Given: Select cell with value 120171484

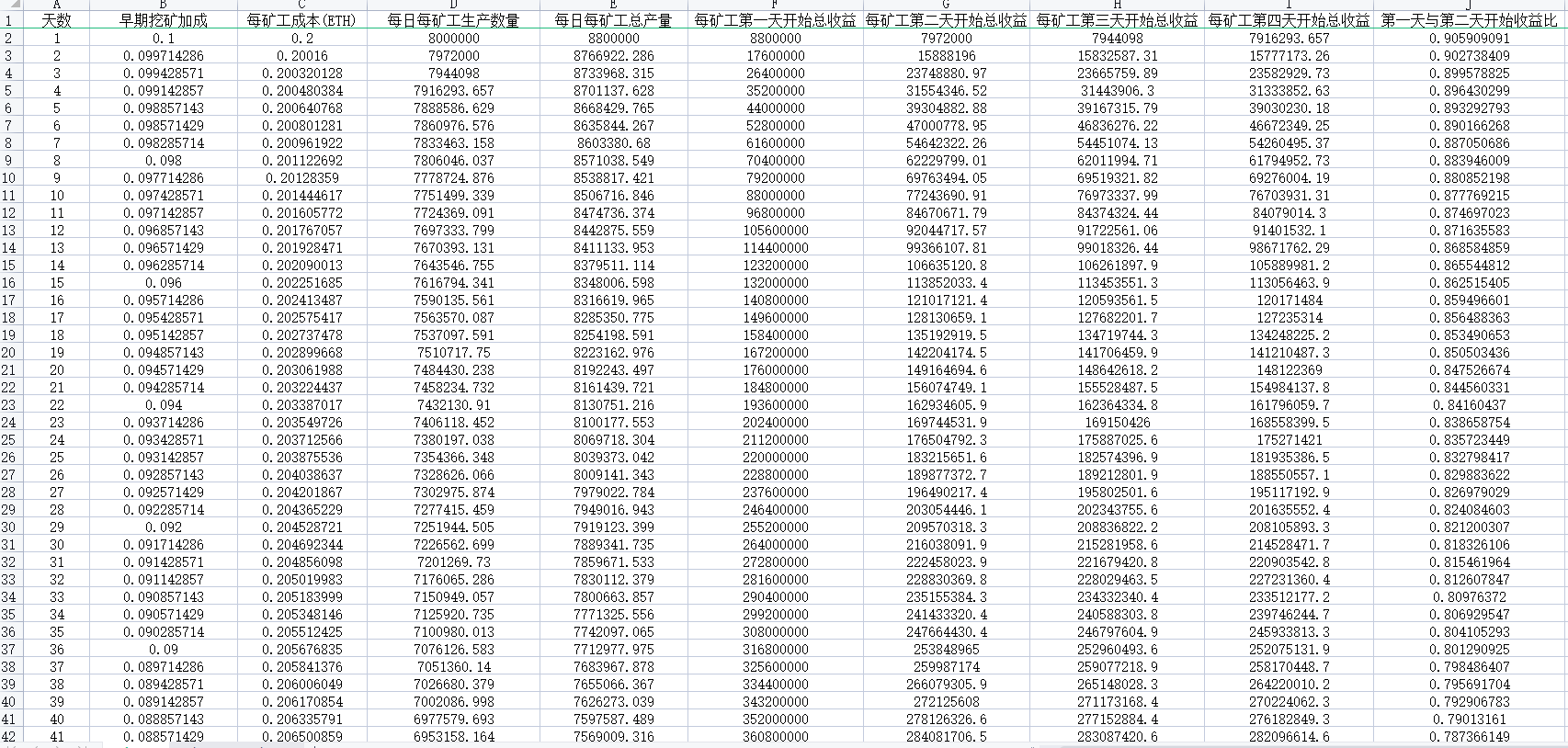Looking at the screenshot, I should (x=1289, y=300).
